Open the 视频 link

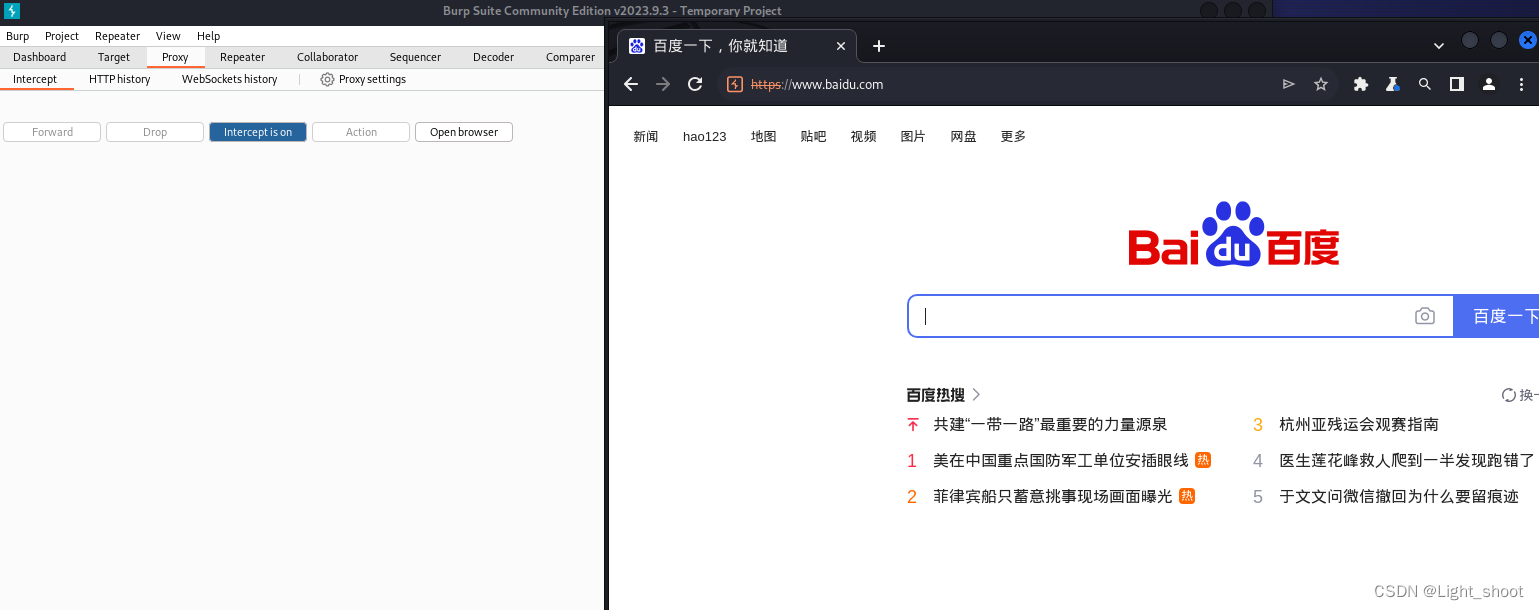864,136
